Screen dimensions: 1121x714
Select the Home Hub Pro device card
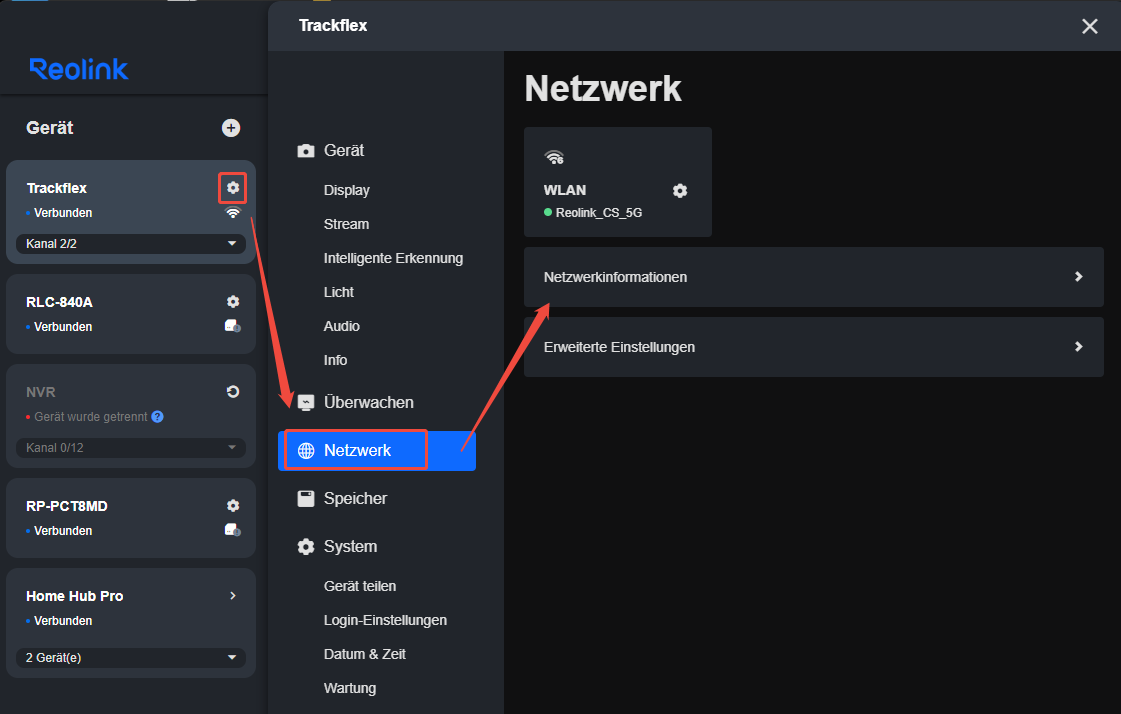click(x=131, y=623)
